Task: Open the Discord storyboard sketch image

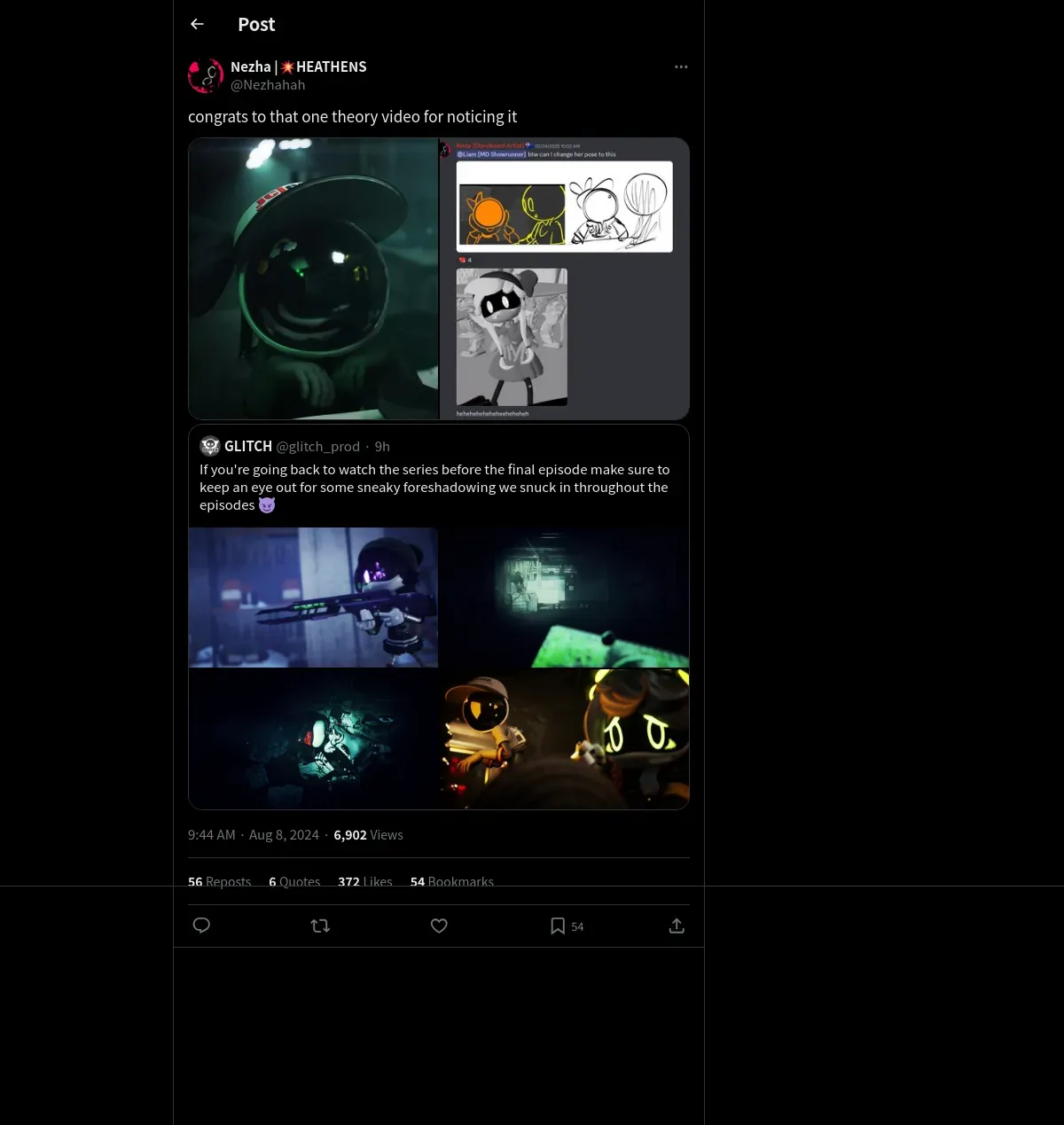Action: [x=565, y=278]
